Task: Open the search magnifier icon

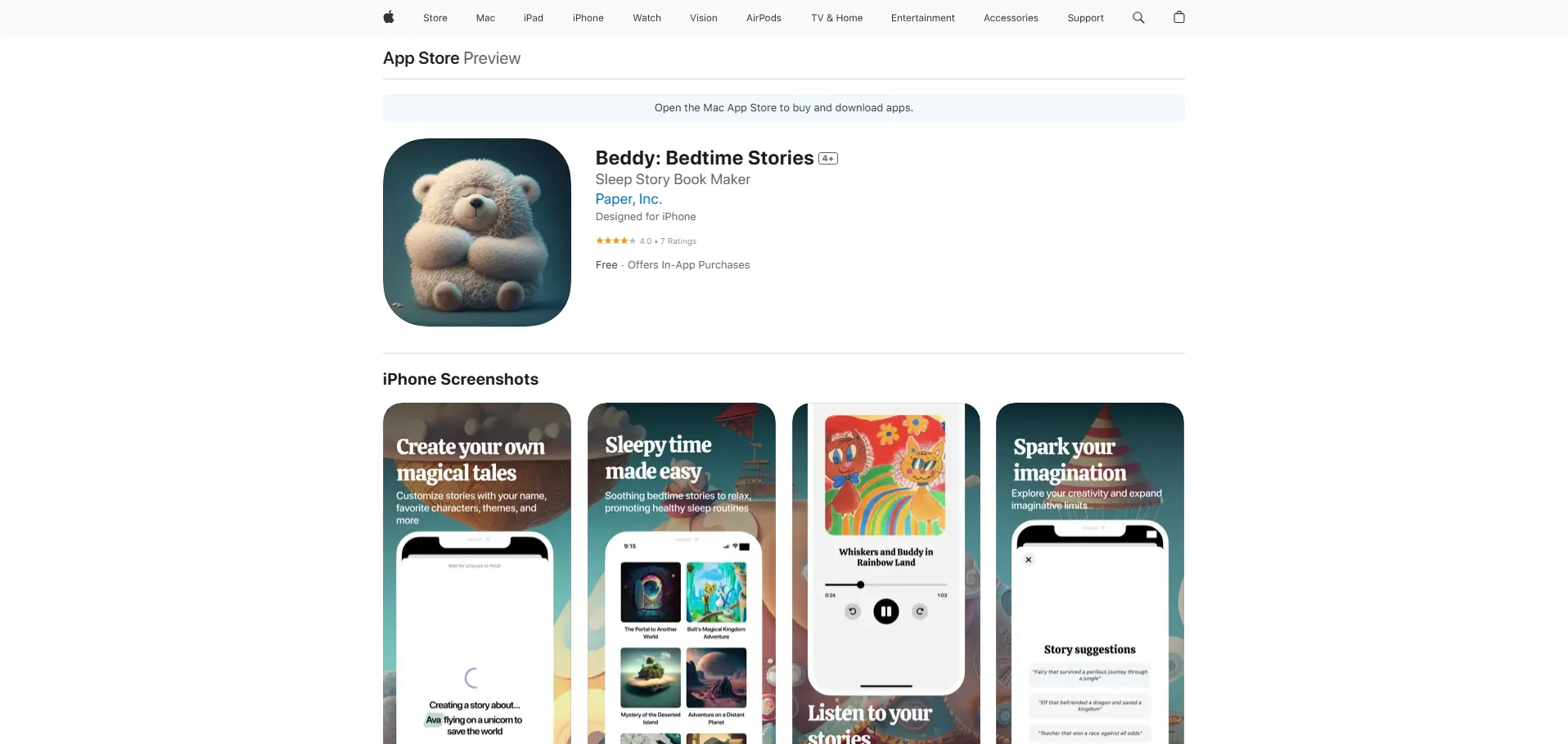Action: click(1138, 17)
